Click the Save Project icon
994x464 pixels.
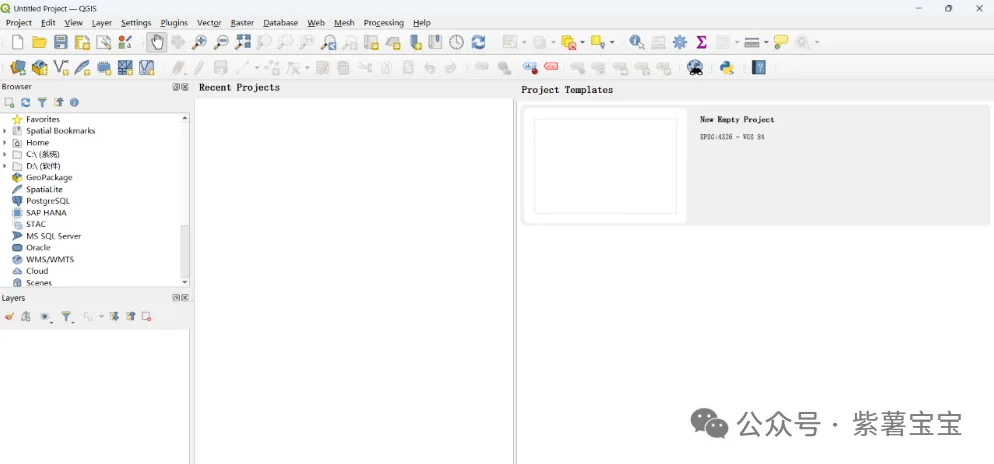(61, 42)
